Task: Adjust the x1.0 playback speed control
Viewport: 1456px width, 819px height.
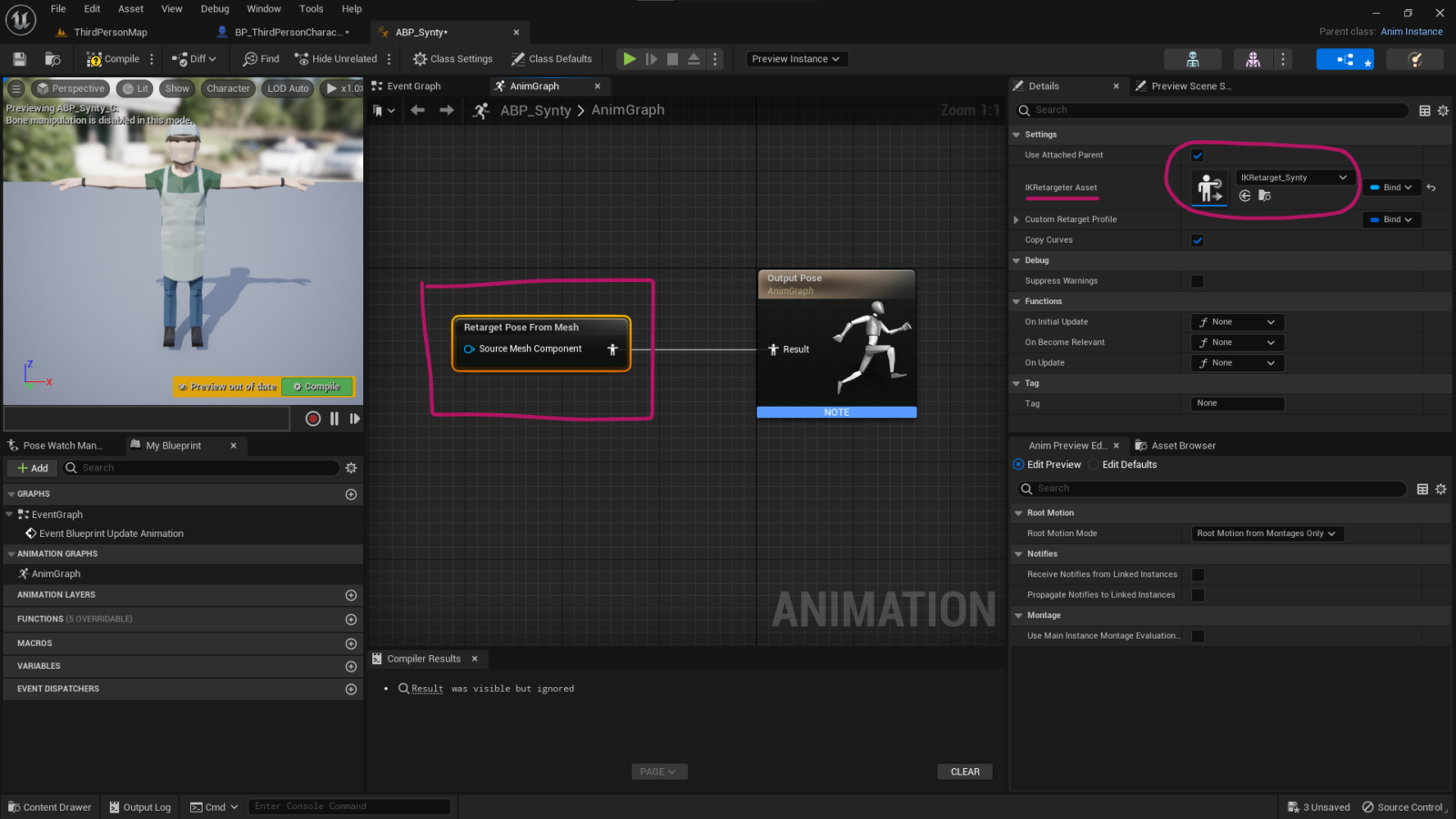Action: coord(343,88)
